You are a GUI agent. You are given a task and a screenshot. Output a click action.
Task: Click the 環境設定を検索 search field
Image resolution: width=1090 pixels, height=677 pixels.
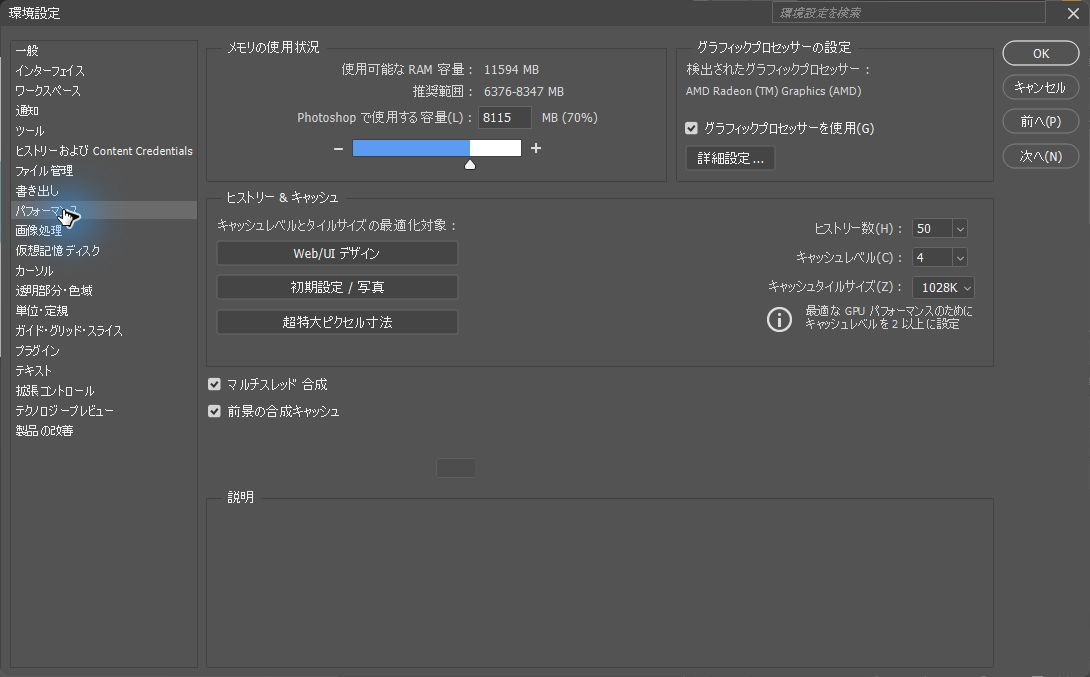tap(909, 13)
